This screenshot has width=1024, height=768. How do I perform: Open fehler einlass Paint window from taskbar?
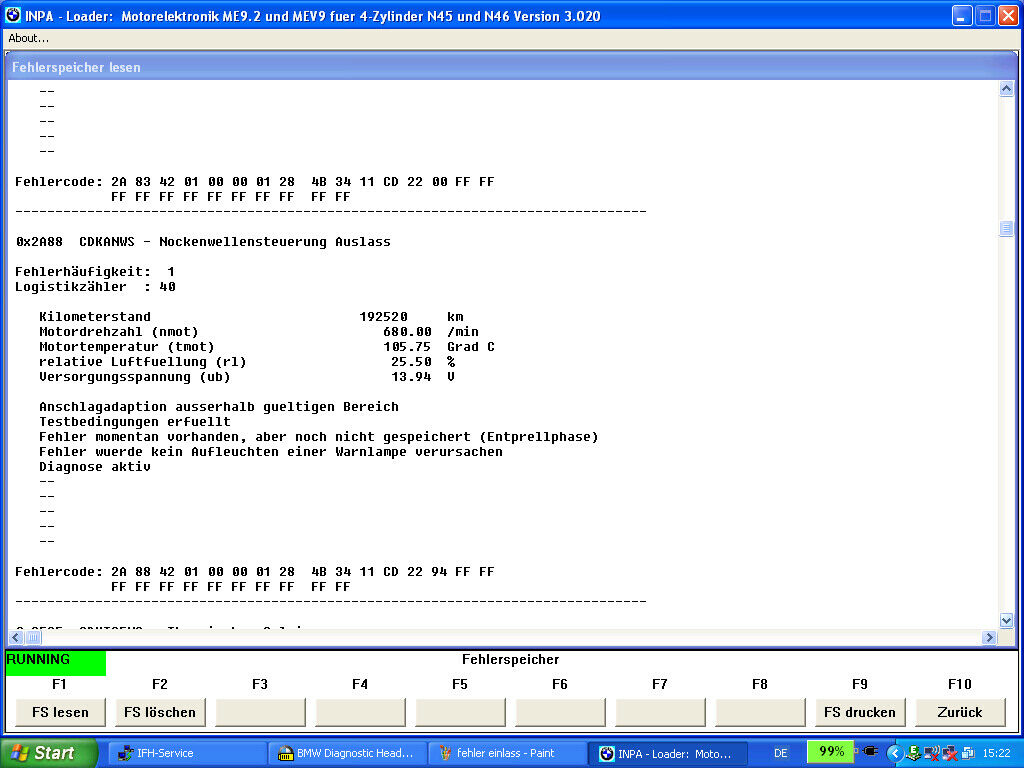(x=506, y=753)
